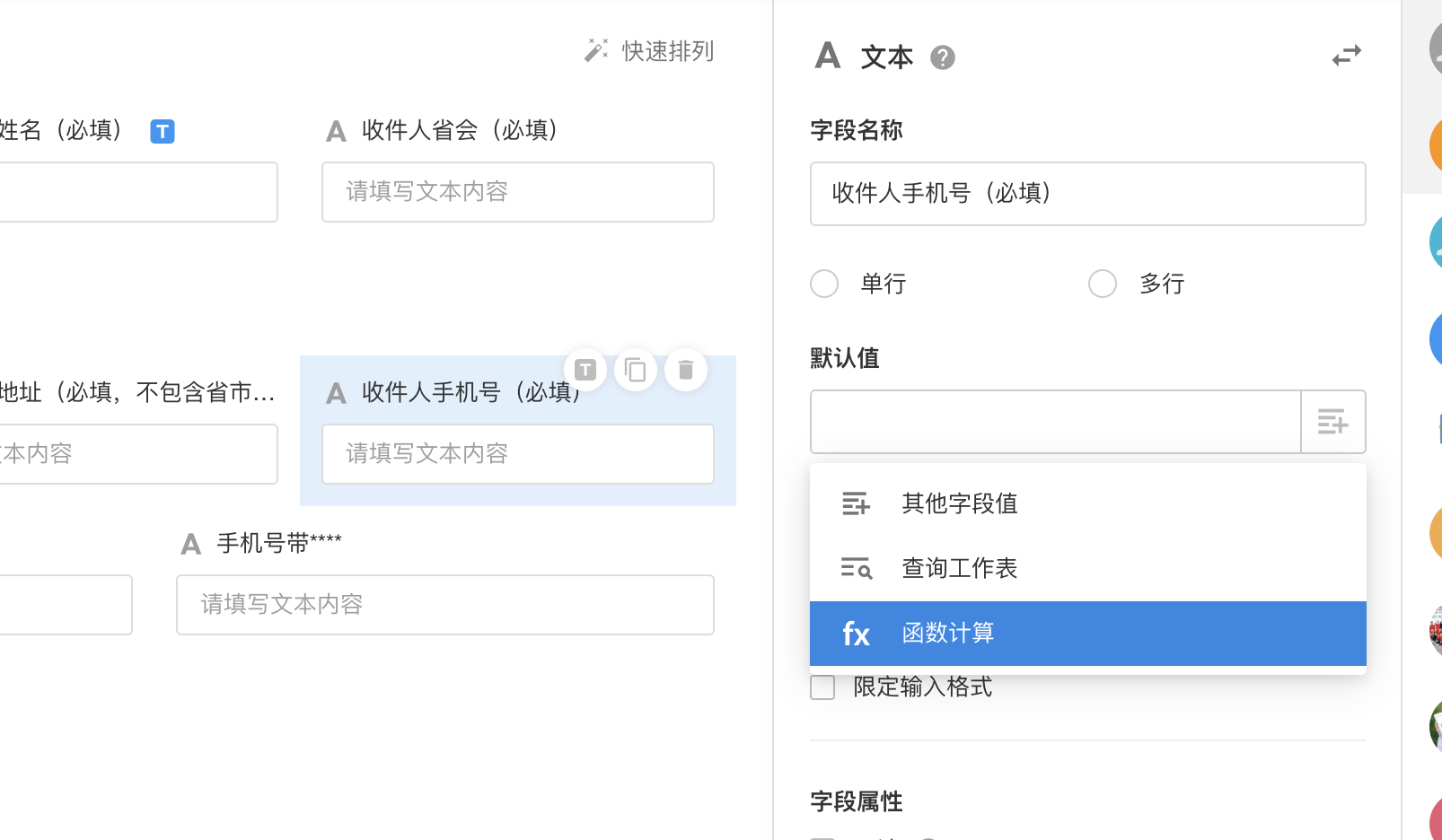
Task: Click the default value text input
Action: (1055, 422)
